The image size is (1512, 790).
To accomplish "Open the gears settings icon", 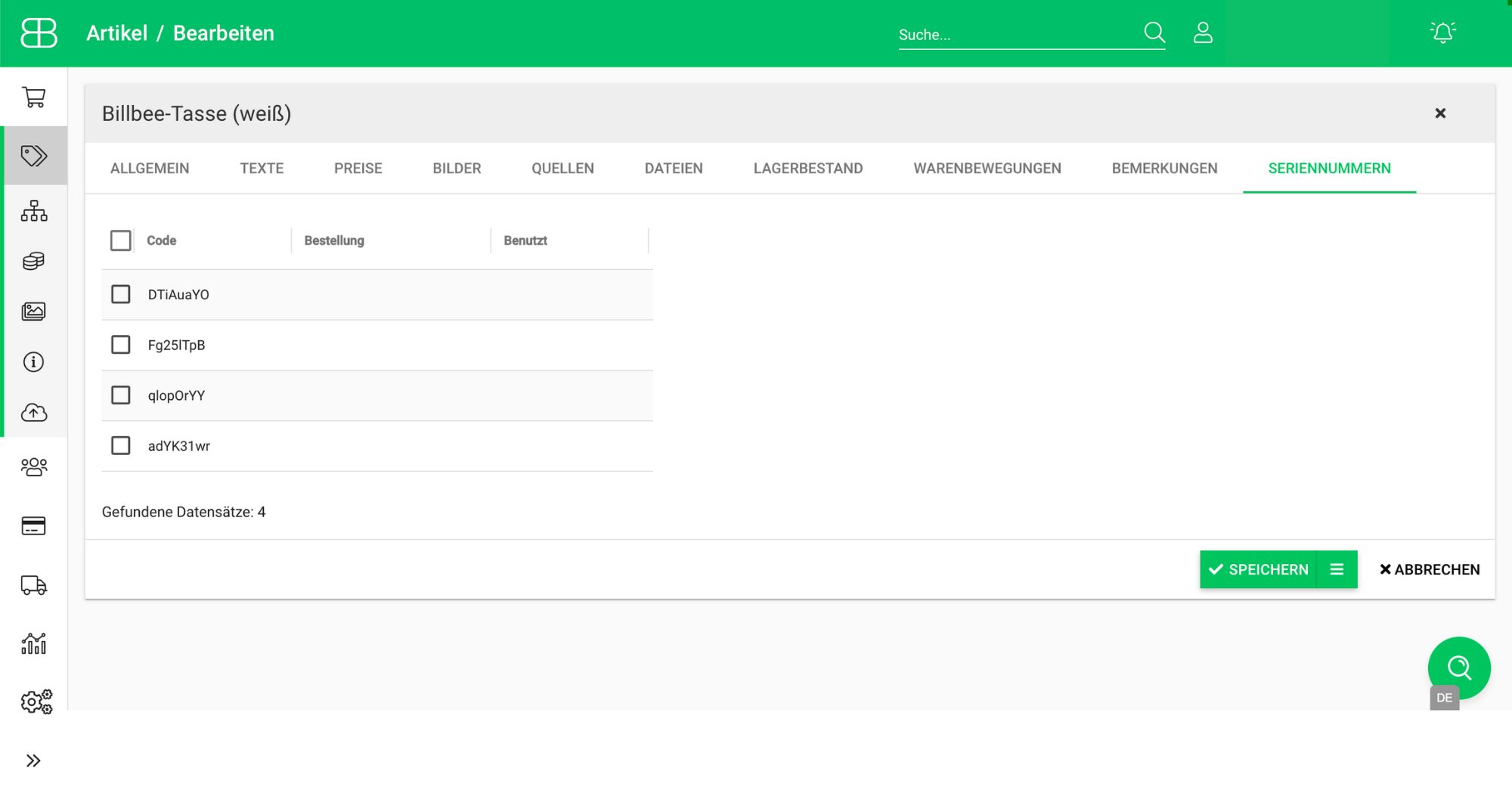I will (x=34, y=702).
